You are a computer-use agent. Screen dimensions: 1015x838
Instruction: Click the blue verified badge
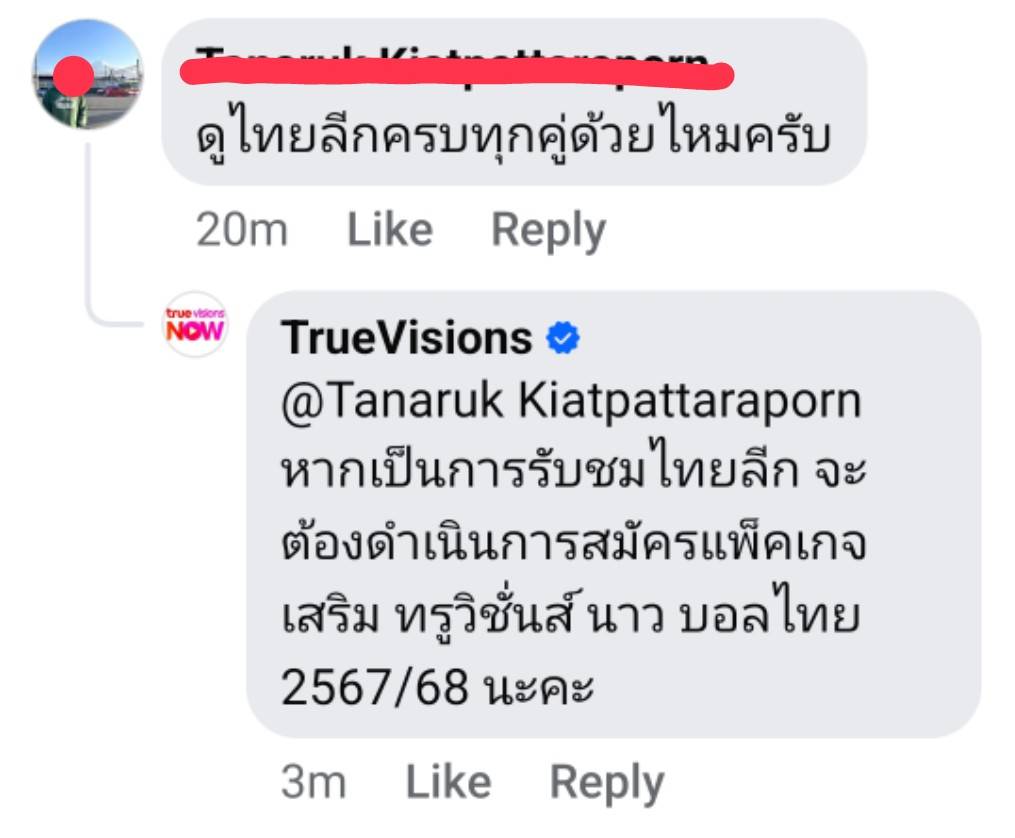pos(563,338)
